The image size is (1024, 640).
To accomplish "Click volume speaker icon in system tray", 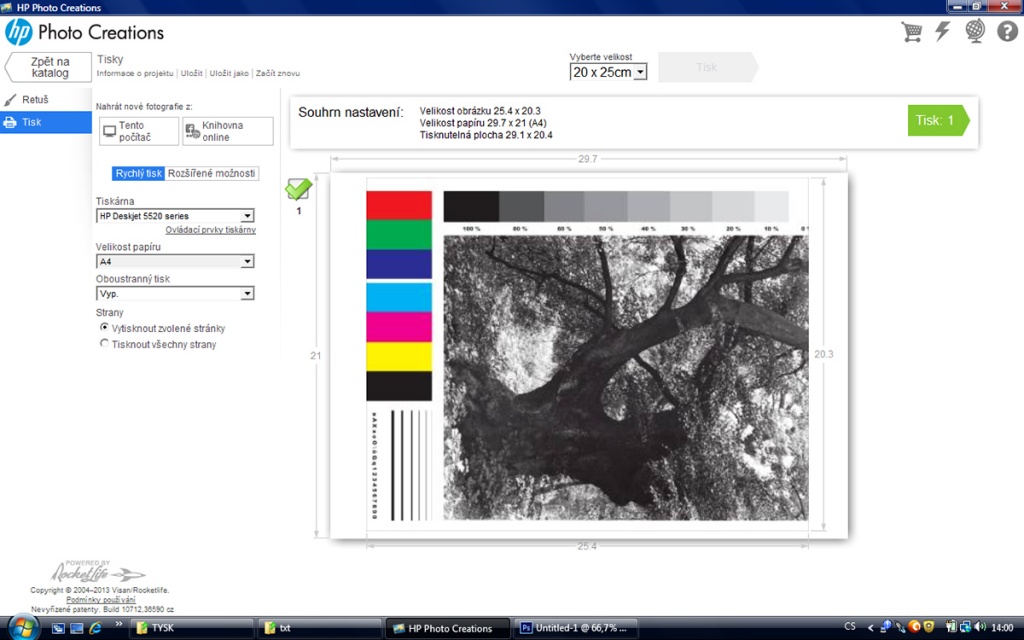I will (980, 628).
